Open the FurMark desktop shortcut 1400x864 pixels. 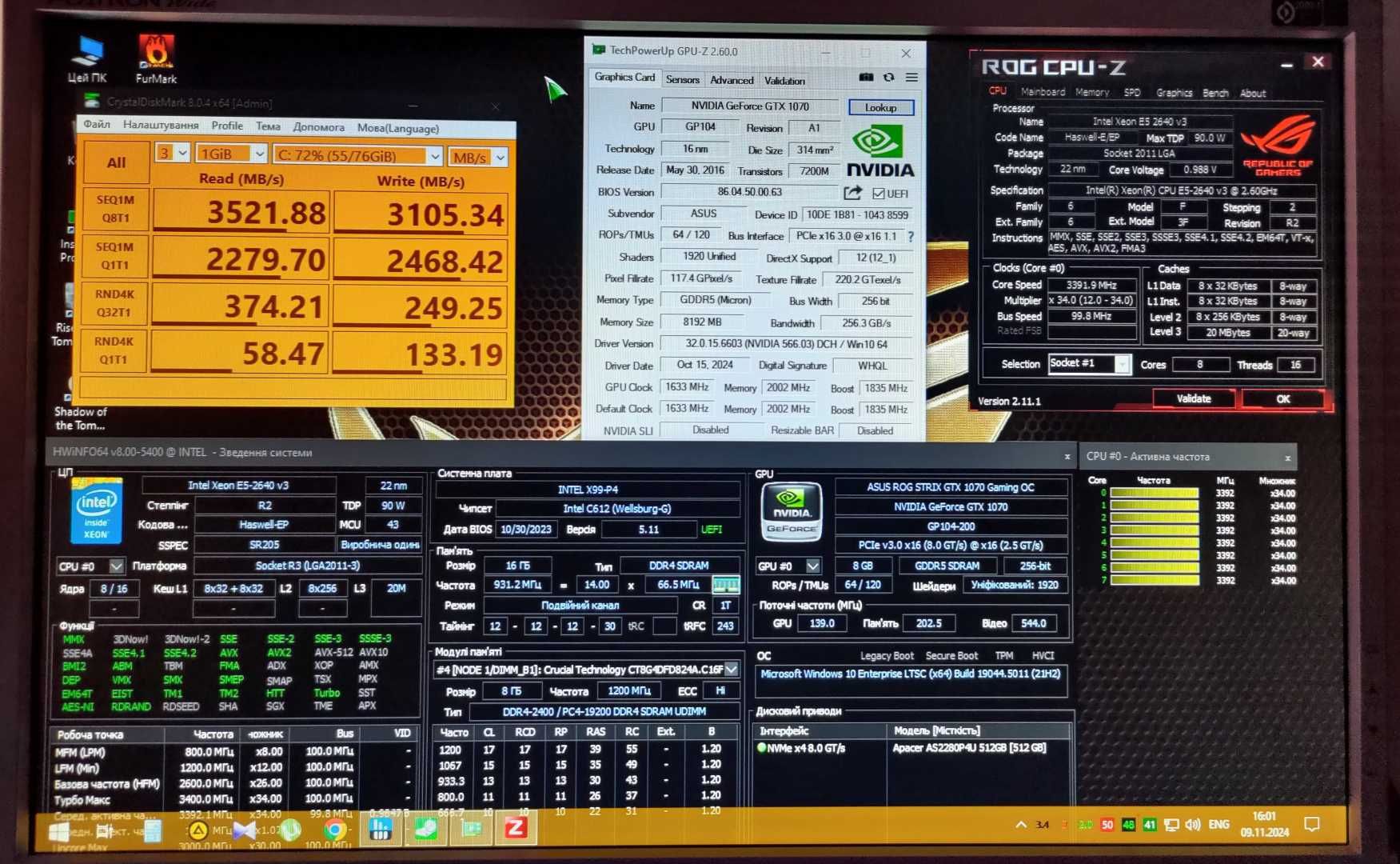156,58
